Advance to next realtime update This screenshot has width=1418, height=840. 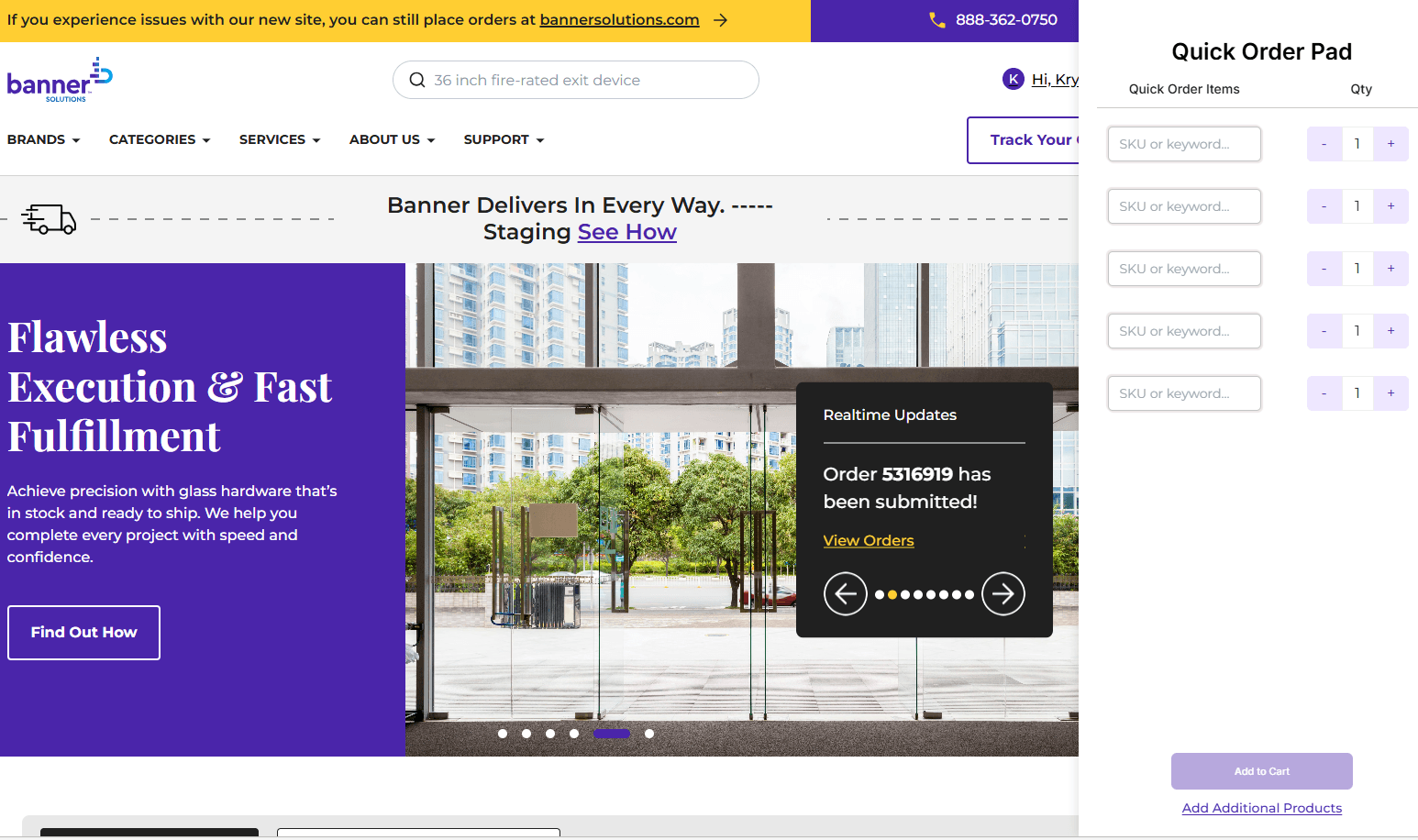point(1003,594)
